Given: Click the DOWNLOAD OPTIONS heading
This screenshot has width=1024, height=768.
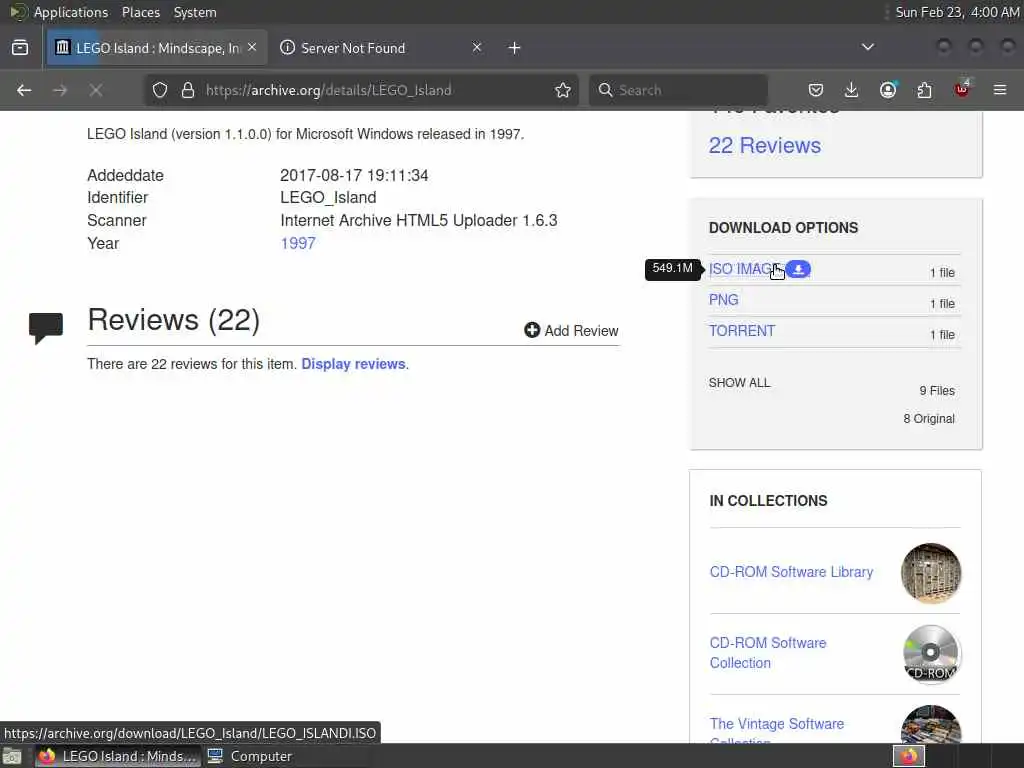Looking at the screenshot, I should tap(783, 228).
